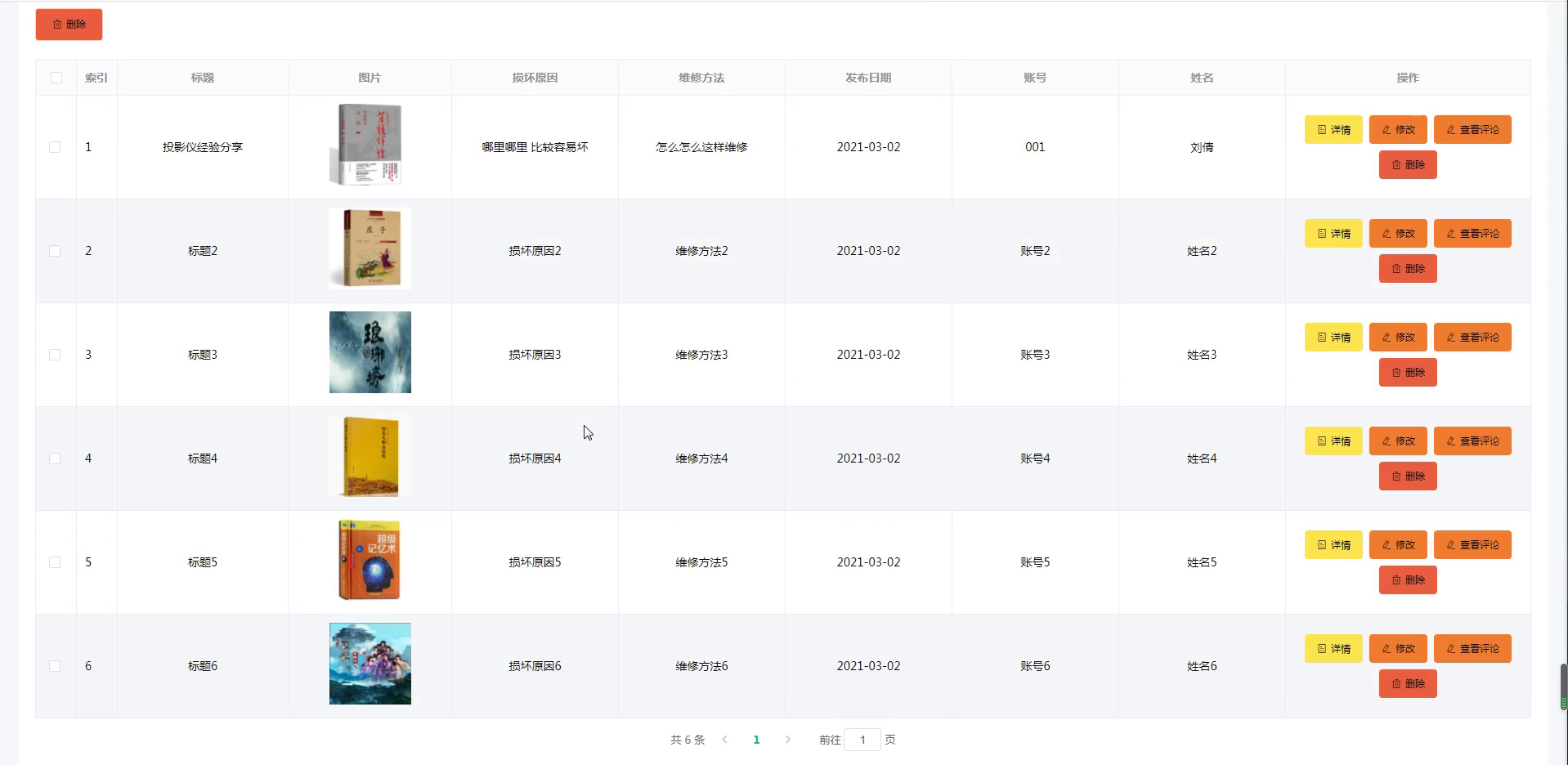Click the cell 账号6

coord(1035,666)
